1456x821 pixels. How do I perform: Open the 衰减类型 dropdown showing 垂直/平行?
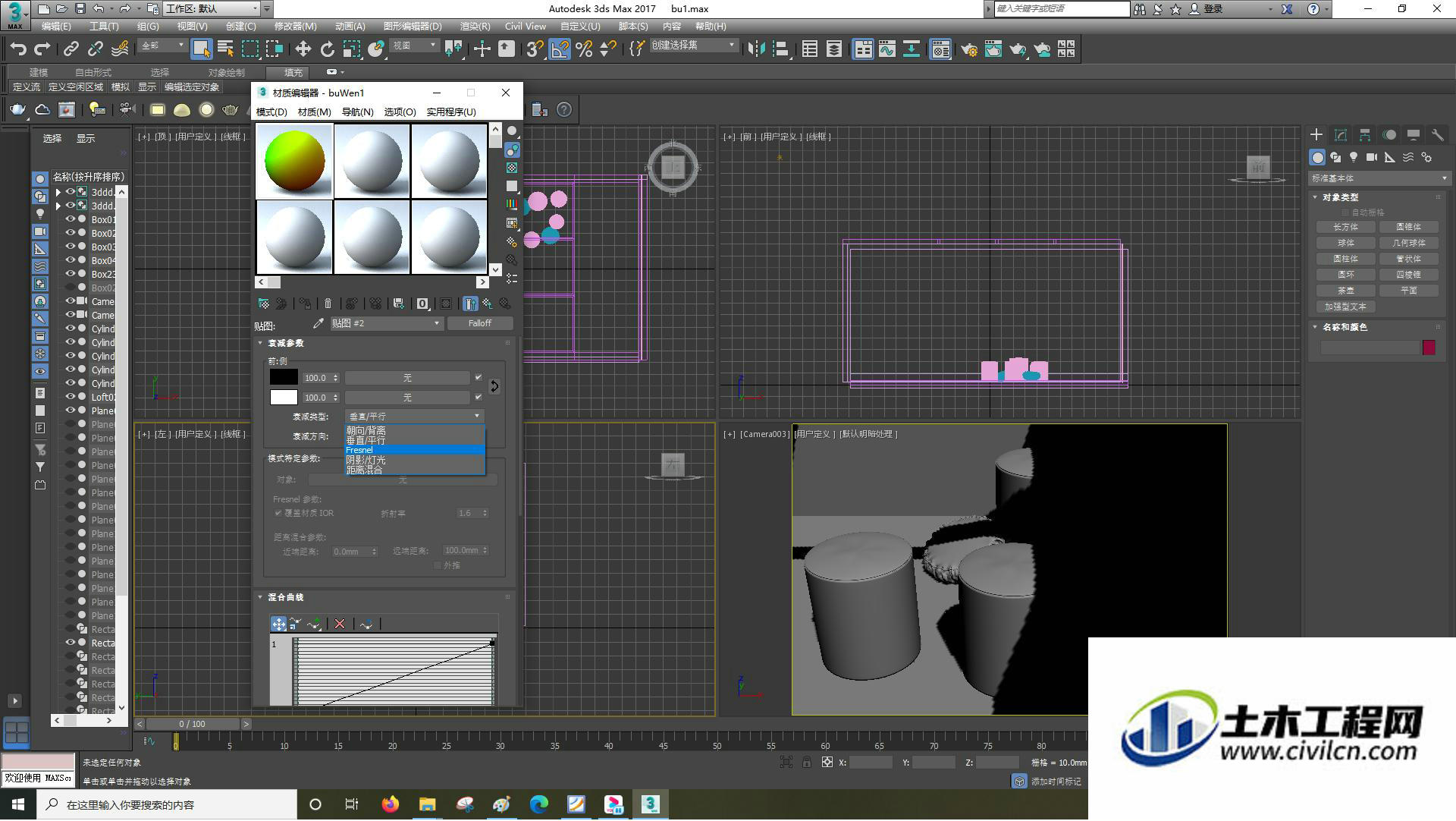415,416
